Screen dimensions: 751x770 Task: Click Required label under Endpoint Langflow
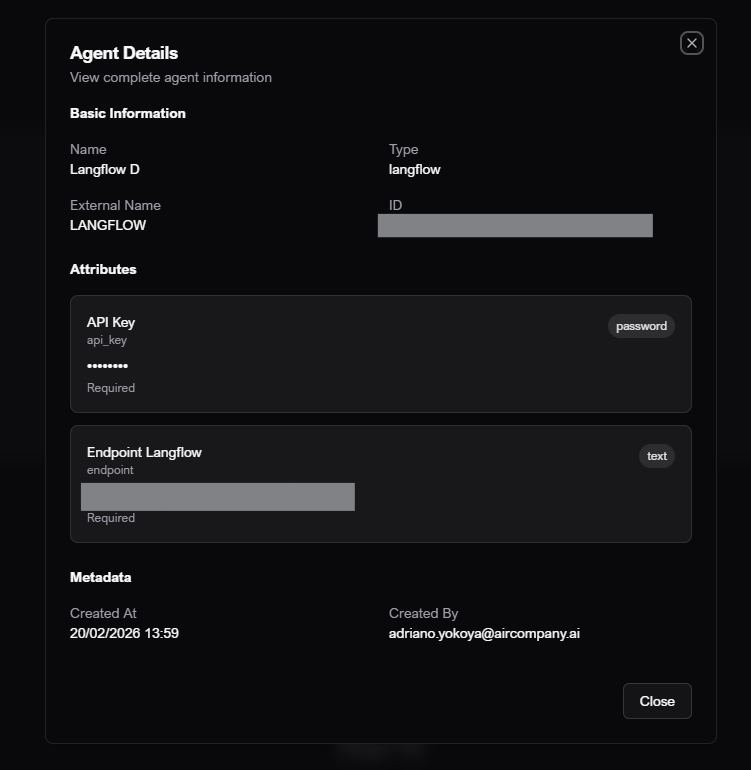tap(111, 518)
